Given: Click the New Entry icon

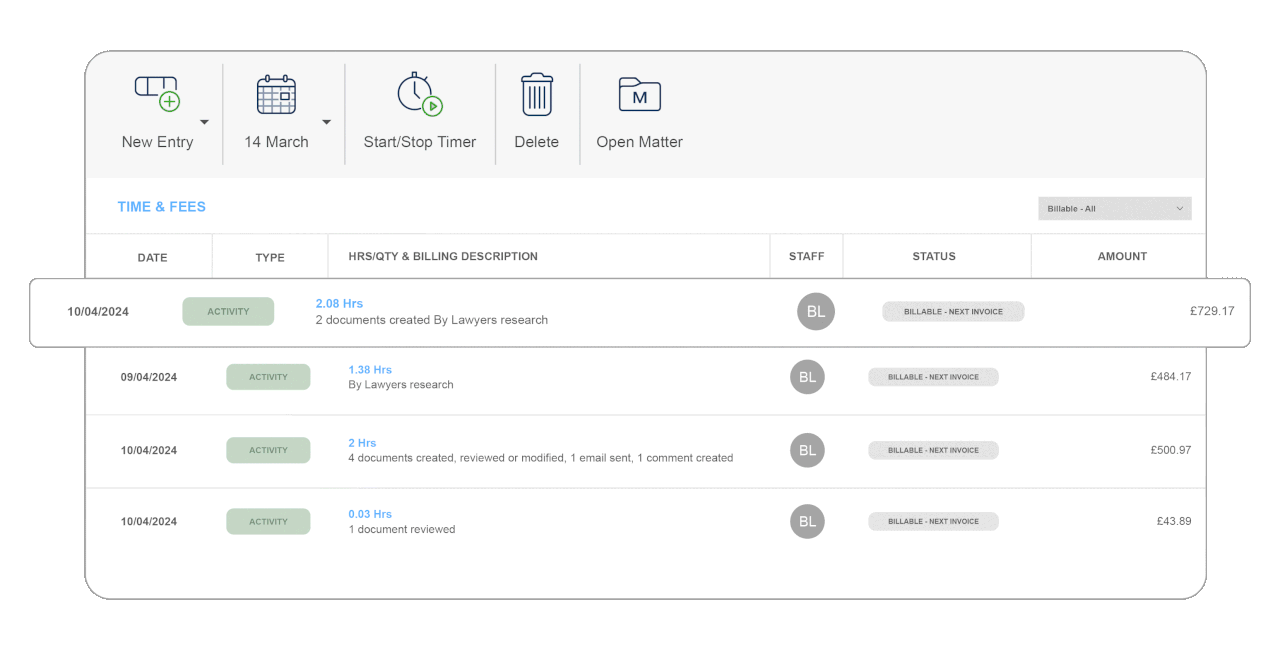Looking at the screenshot, I should [156, 94].
